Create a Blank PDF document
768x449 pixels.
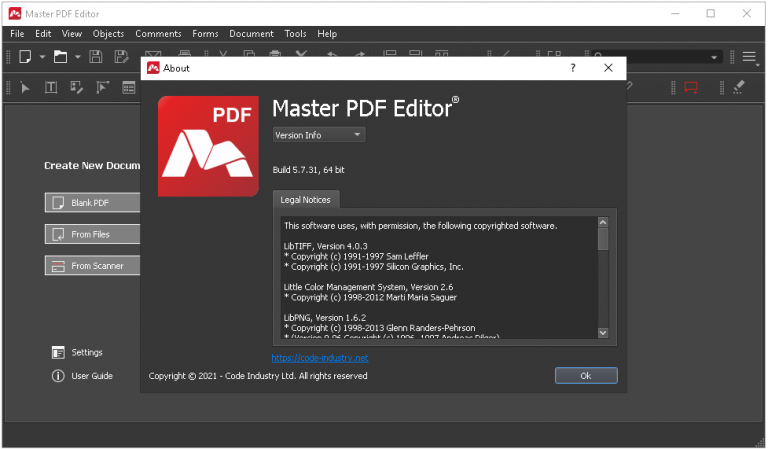click(x=93, y=203)
